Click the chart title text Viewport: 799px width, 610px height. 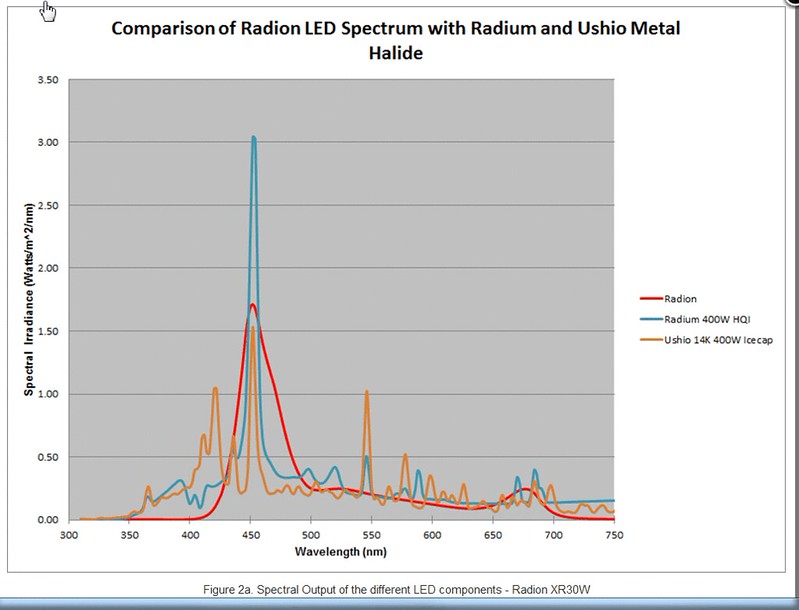[395, 39]
